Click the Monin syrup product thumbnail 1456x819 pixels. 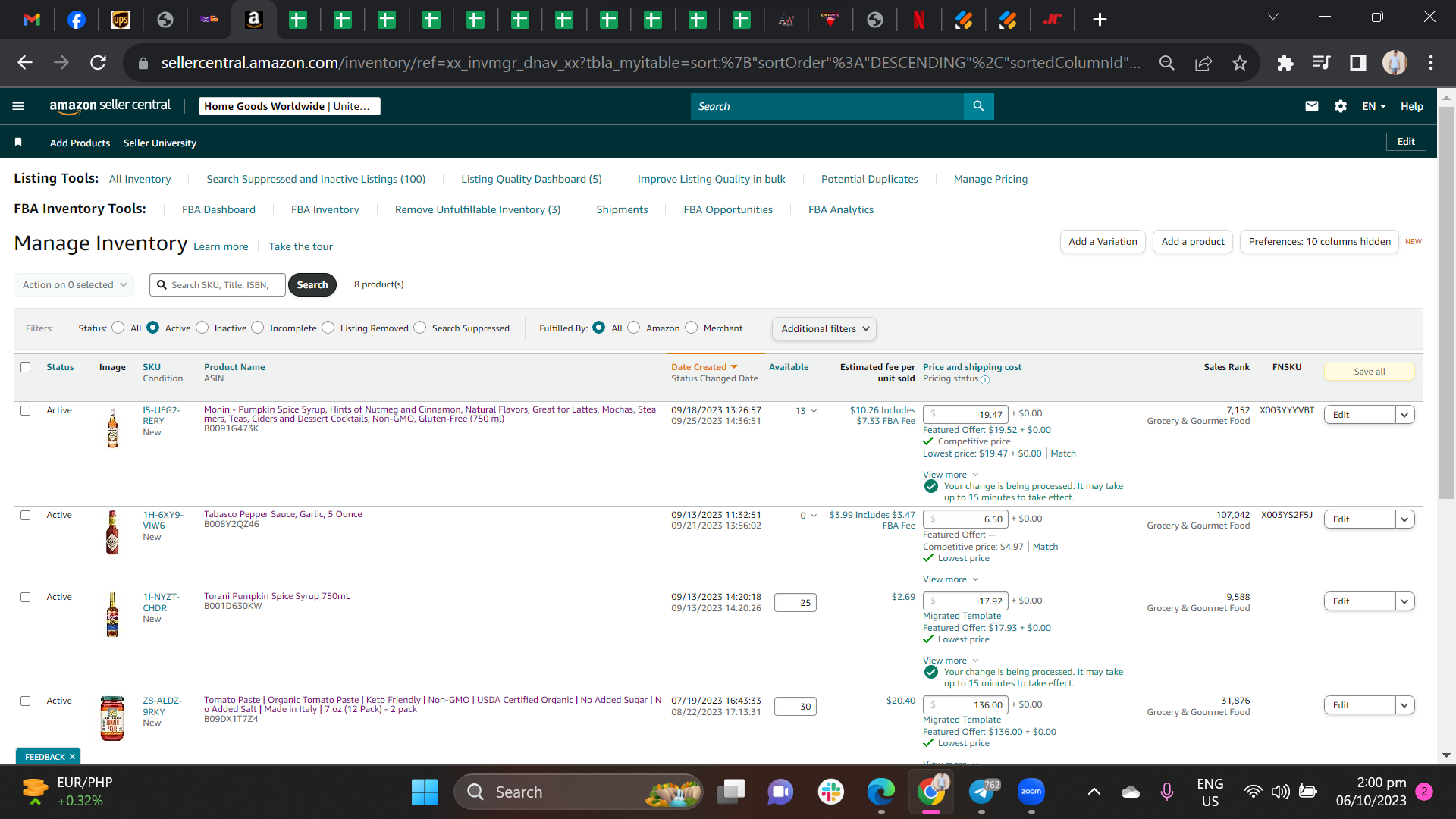tap(112, 428)
